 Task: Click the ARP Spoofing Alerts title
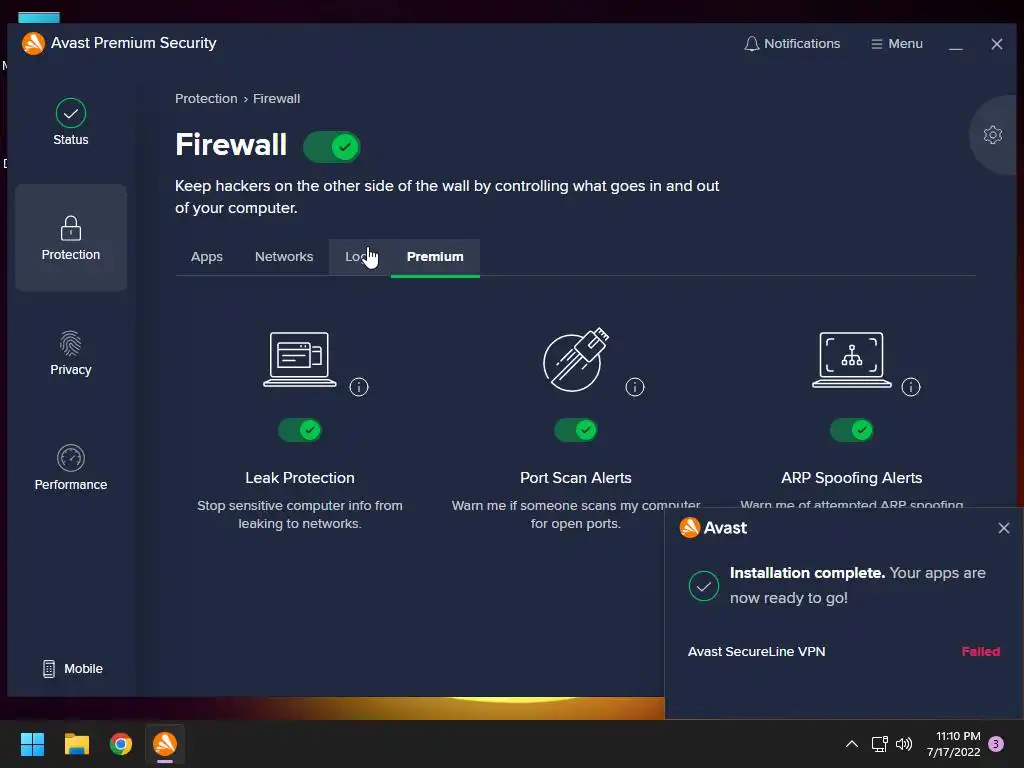(x=852, y=478)
